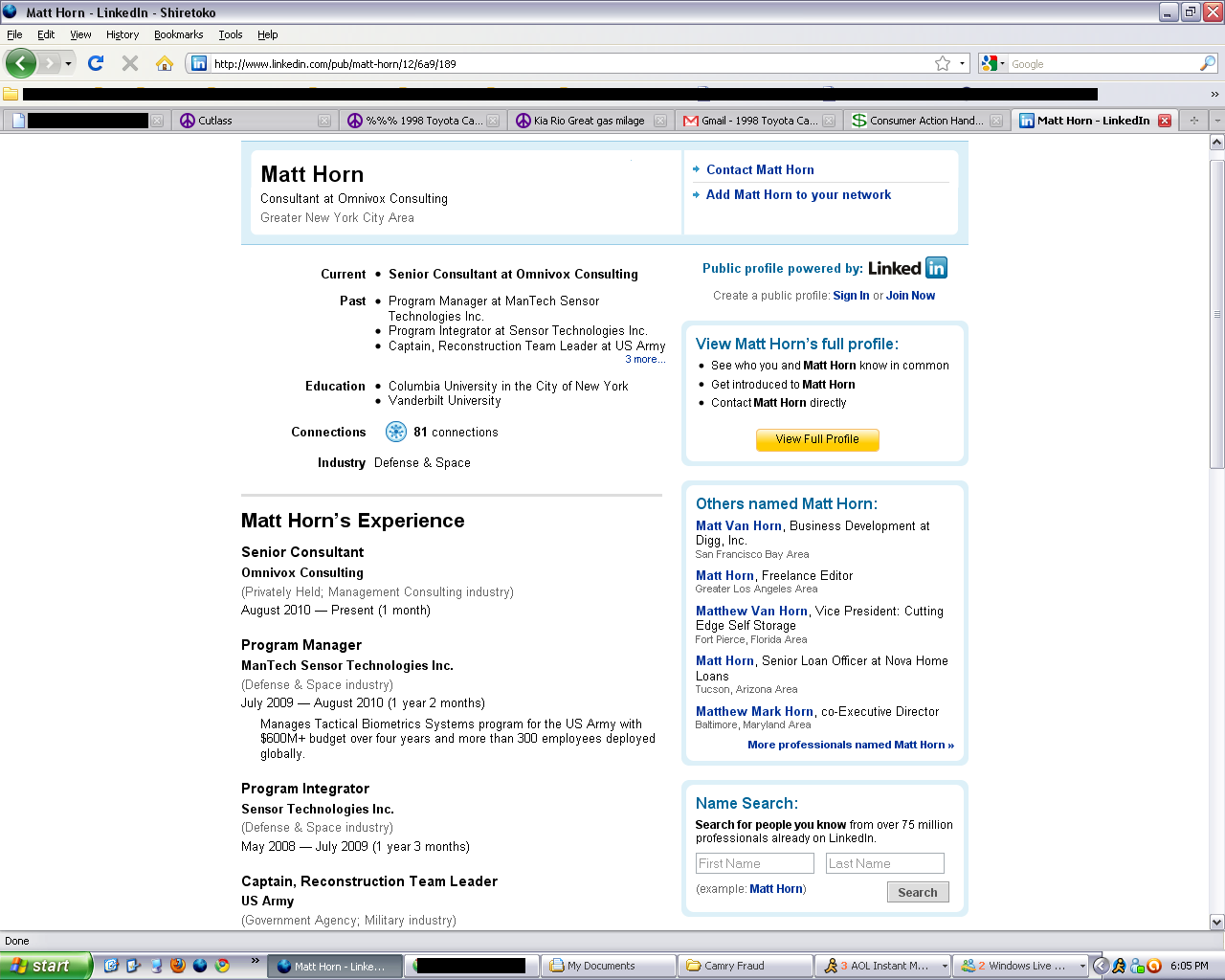Launch Shiretoko browser from quick launch

pos(200,966)
